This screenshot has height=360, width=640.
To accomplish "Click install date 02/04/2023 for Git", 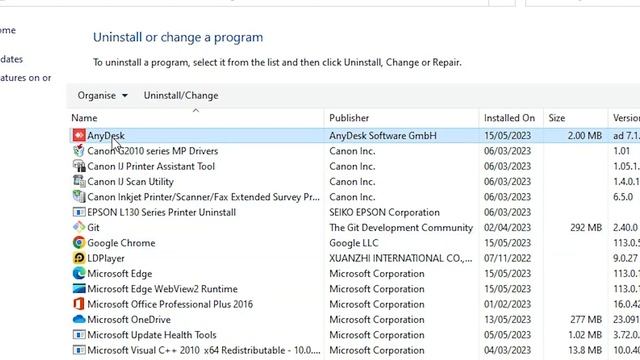I will [507, 228].
